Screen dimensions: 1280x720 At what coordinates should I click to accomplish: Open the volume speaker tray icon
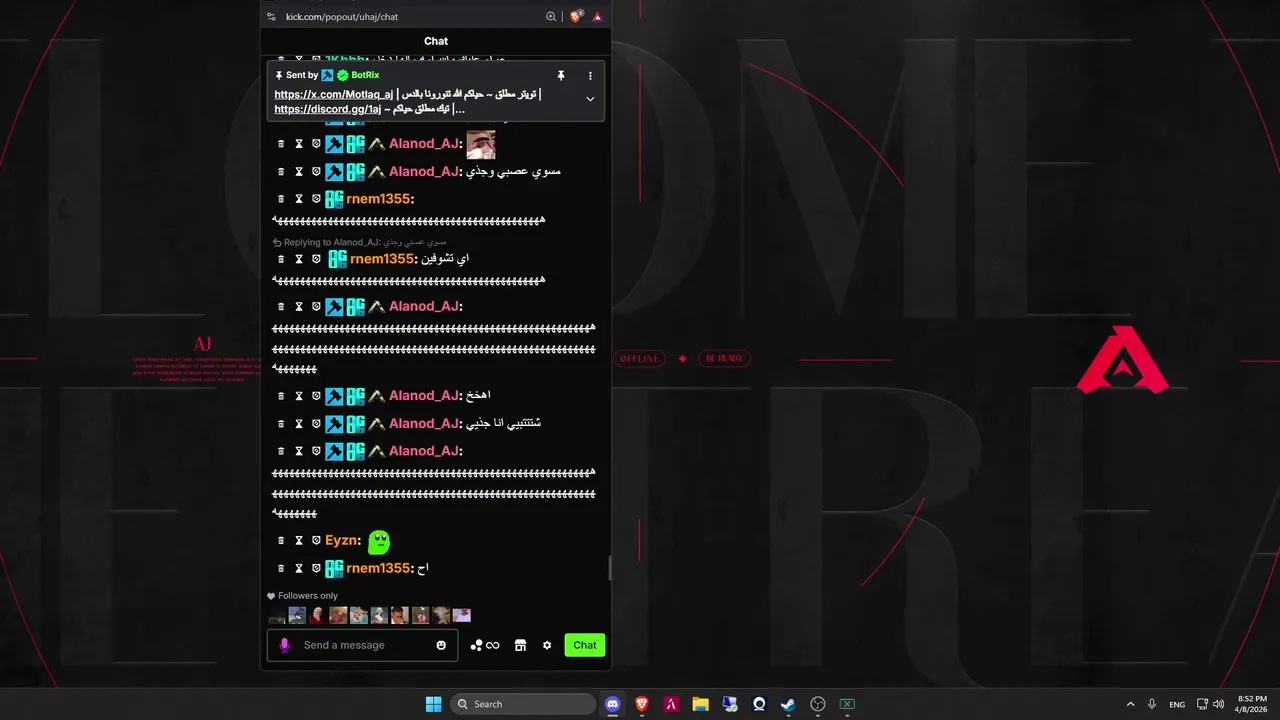pyautogui.click(x=1218, y=704)
